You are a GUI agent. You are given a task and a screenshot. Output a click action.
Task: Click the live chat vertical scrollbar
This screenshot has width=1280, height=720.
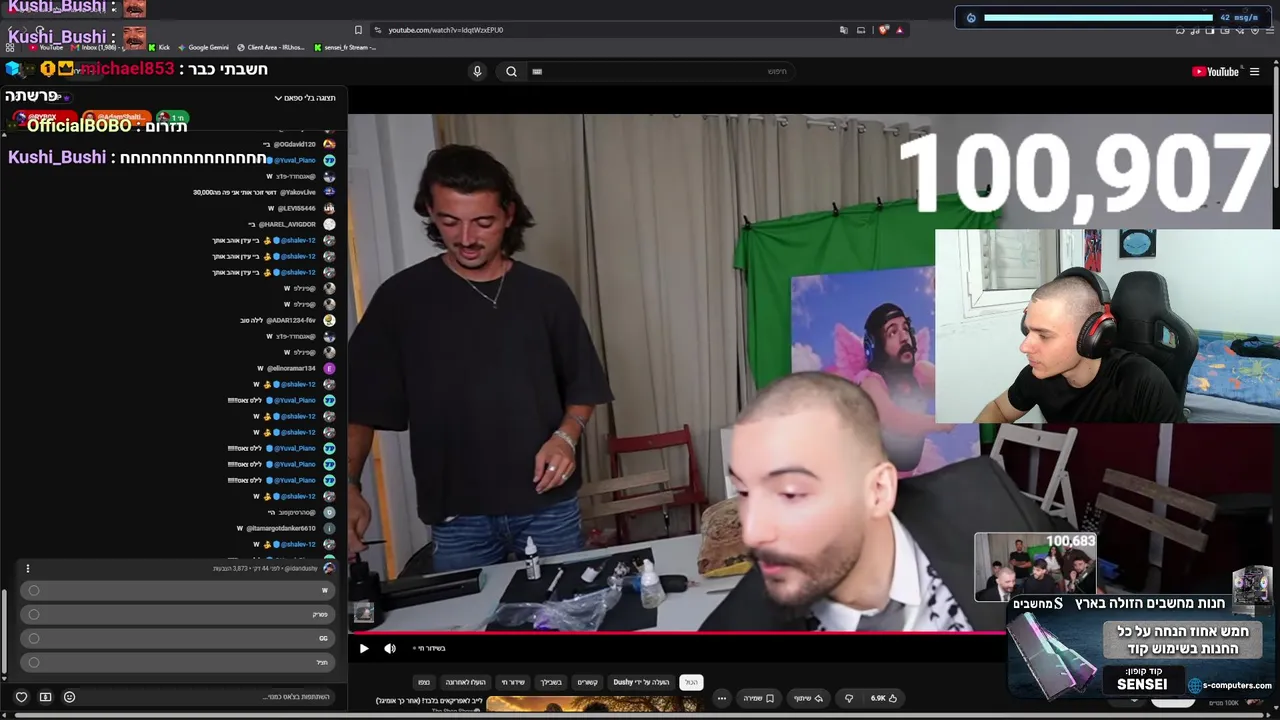[x=4, y=633]
